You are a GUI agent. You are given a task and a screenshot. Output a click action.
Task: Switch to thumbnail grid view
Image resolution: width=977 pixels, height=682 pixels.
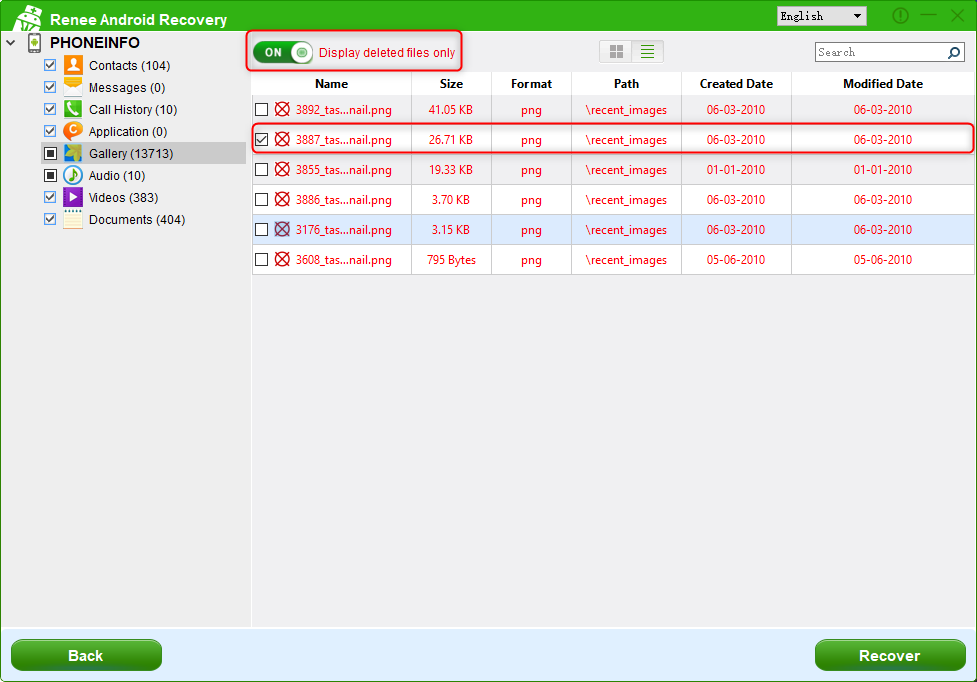tap(617, 52)
